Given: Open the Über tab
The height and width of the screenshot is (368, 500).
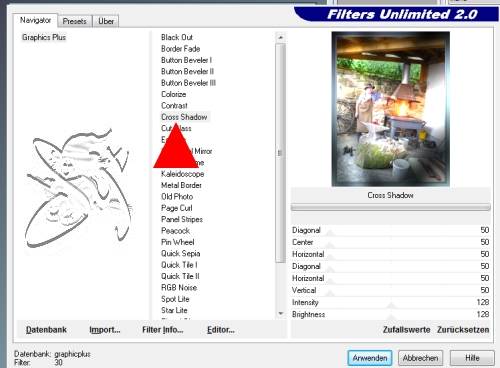Looking at the screenshot, I should (x=106, y=21).
